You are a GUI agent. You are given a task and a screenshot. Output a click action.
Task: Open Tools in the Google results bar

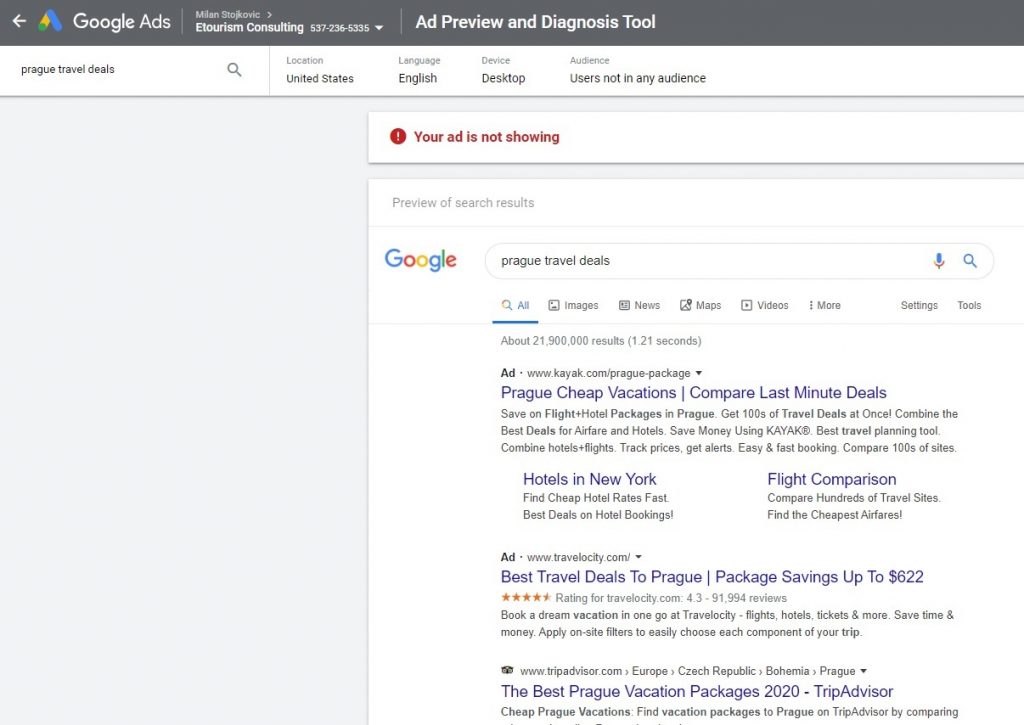pyautogui.click(x=969, y=305)
